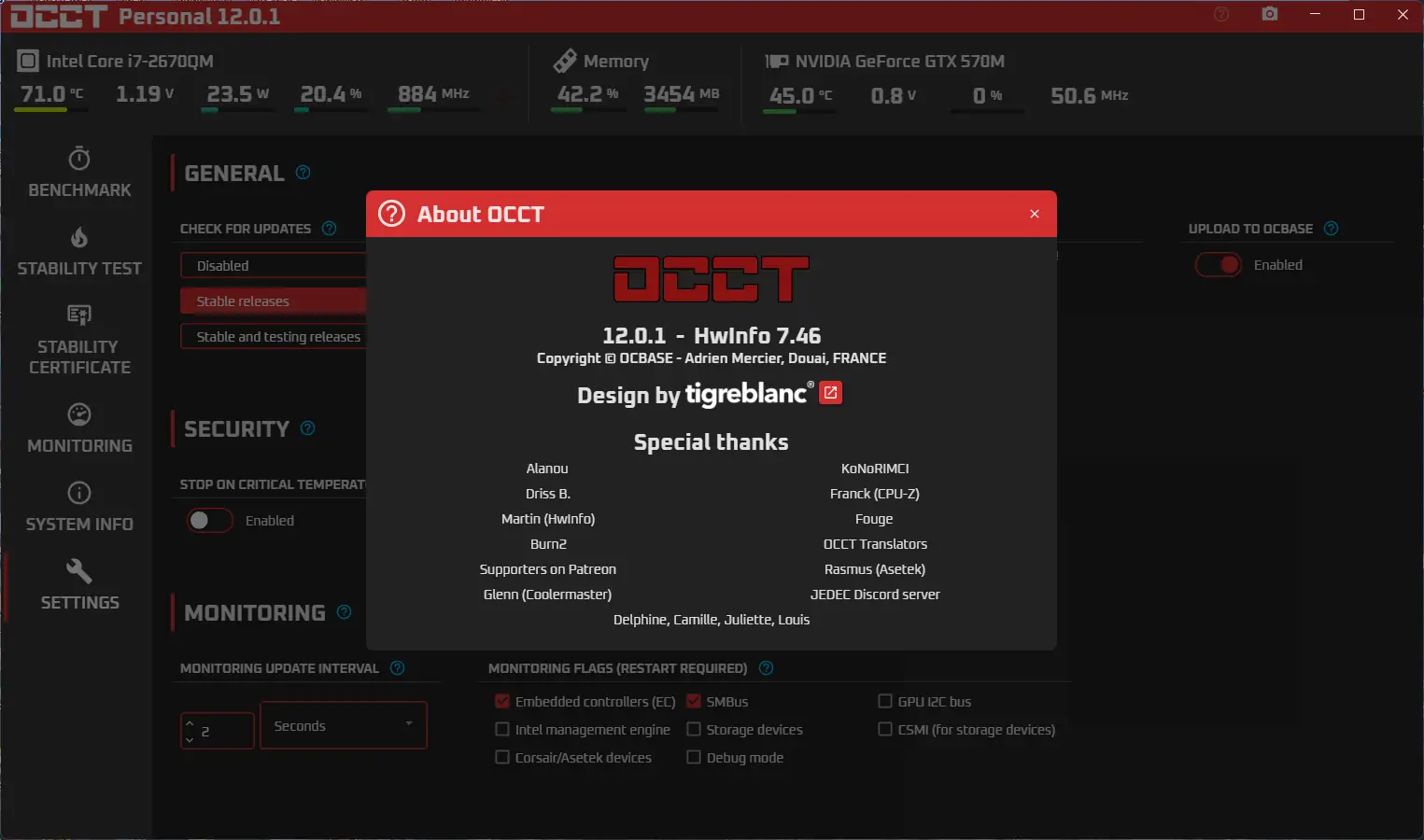This screenshot has width=1424, height=840.
Task: Click the About OCCT question mark icon
Action: coord(391,214)
